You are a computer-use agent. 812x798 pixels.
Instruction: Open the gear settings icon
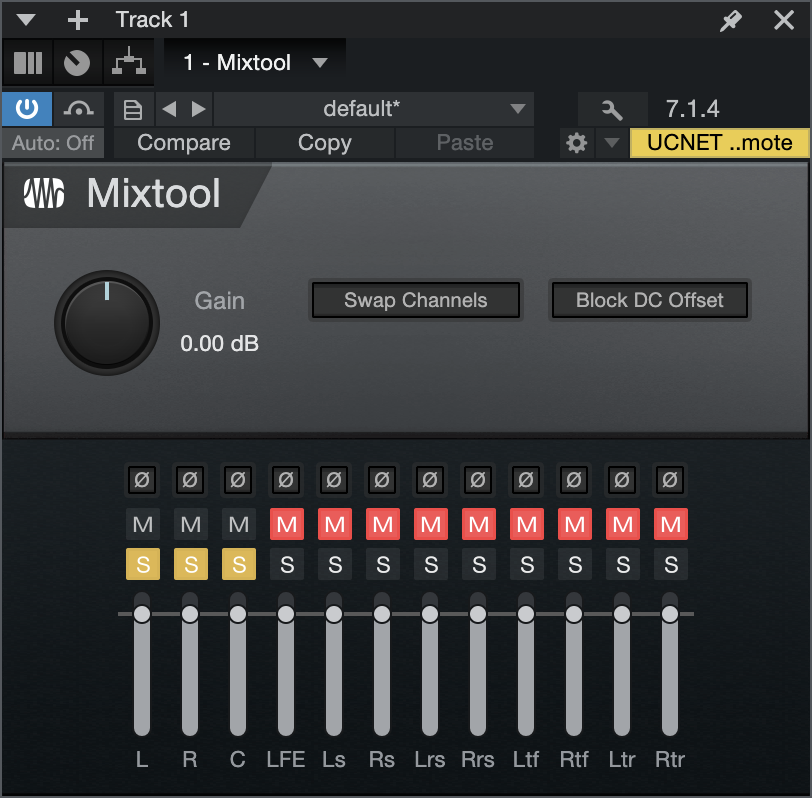coord(576,142)
